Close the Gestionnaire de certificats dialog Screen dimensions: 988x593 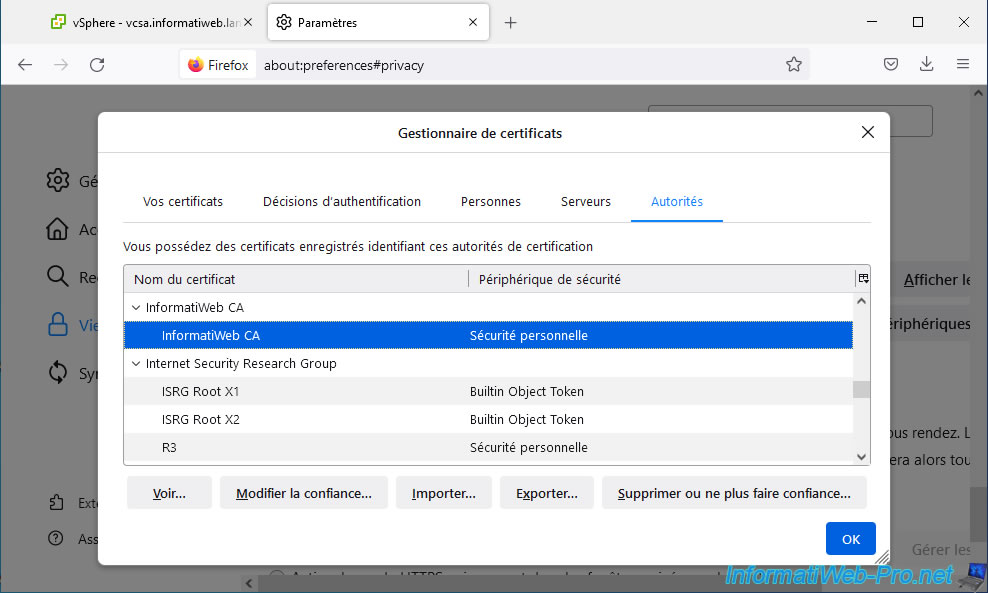pyautogui.click(x=867, y=132)
